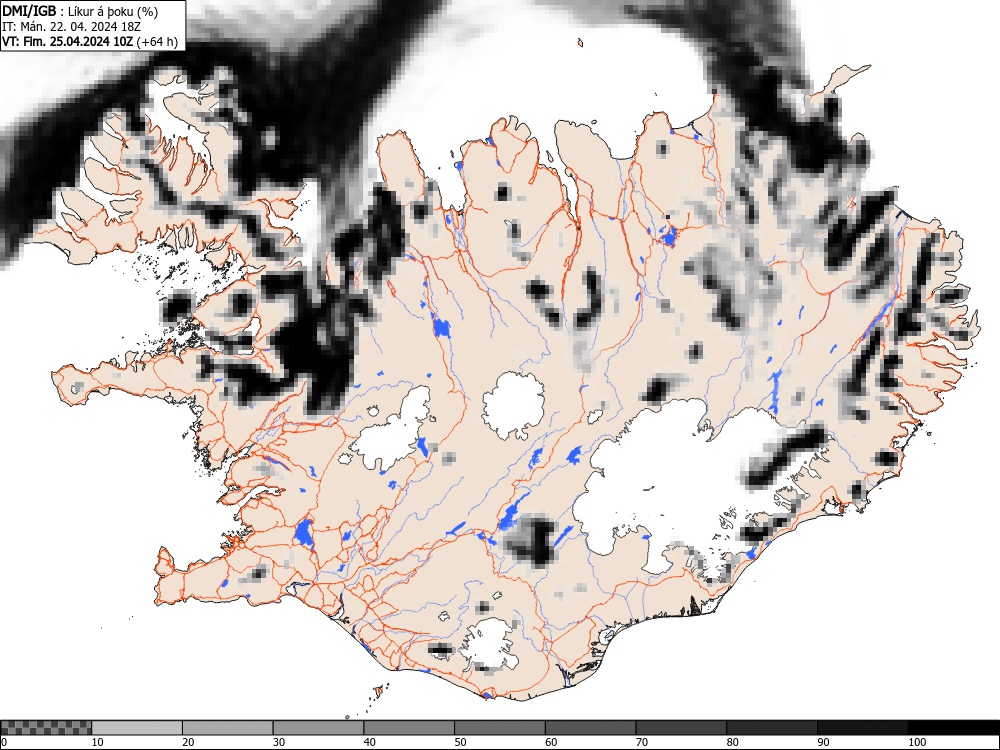Pick the 60–70 % legend swatch
Viewport: 1000px width, 750px height.
591,728
